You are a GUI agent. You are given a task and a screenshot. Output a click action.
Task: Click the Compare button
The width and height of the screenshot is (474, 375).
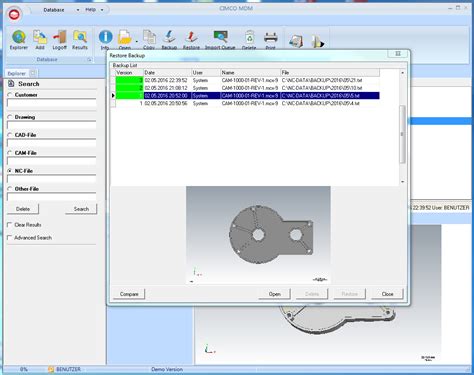click(129, 294)
